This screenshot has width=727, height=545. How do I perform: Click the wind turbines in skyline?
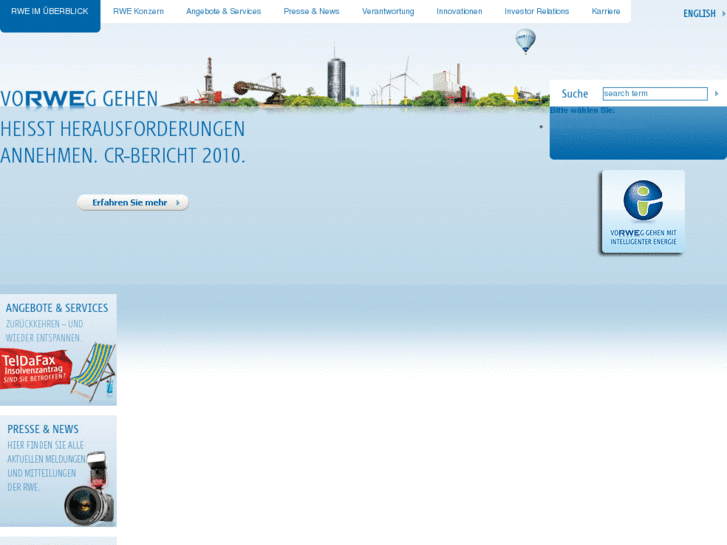click(393, 81)
